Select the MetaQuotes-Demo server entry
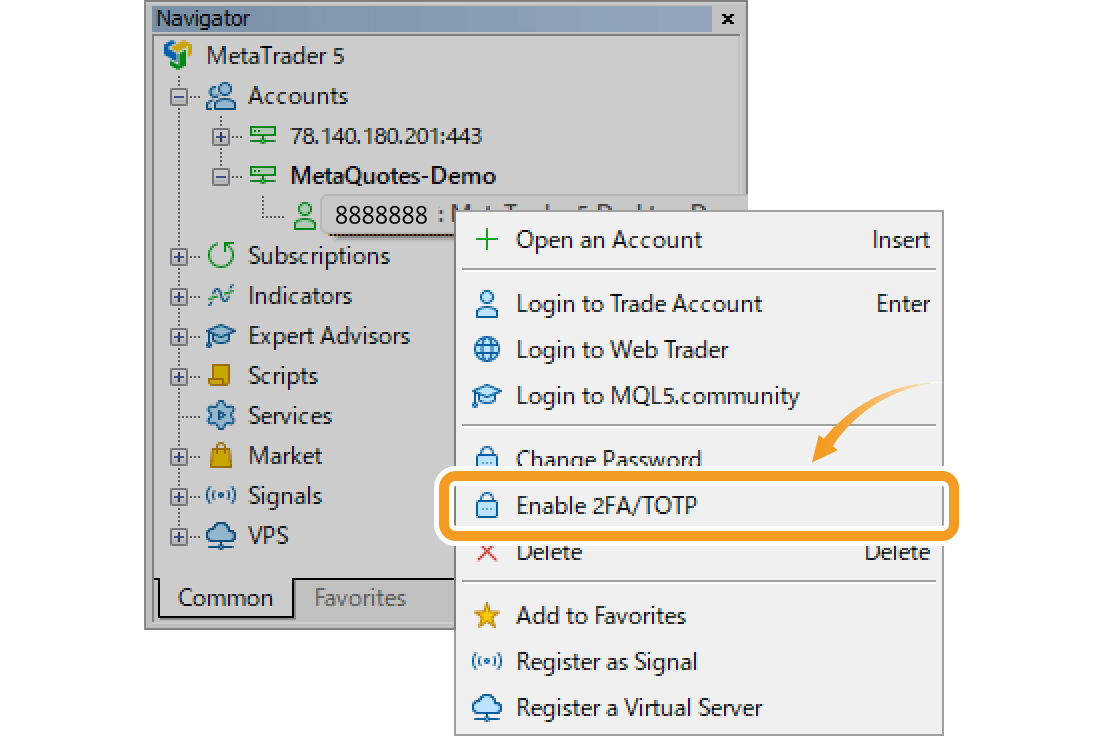The height and width of the screenshot is (736, 1100). coord(393,175)
